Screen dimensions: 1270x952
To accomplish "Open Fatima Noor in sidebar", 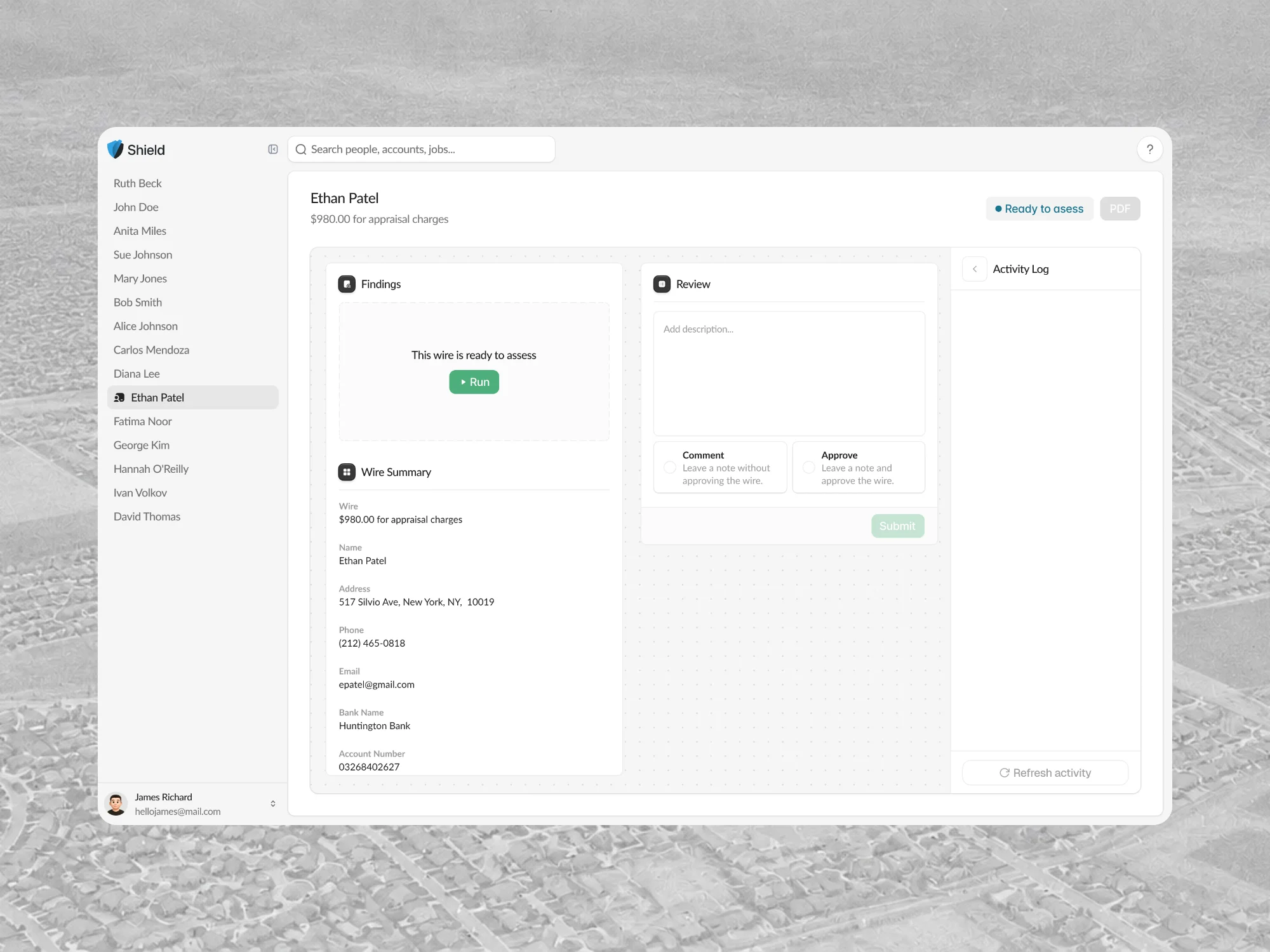I will coord(143,421).
